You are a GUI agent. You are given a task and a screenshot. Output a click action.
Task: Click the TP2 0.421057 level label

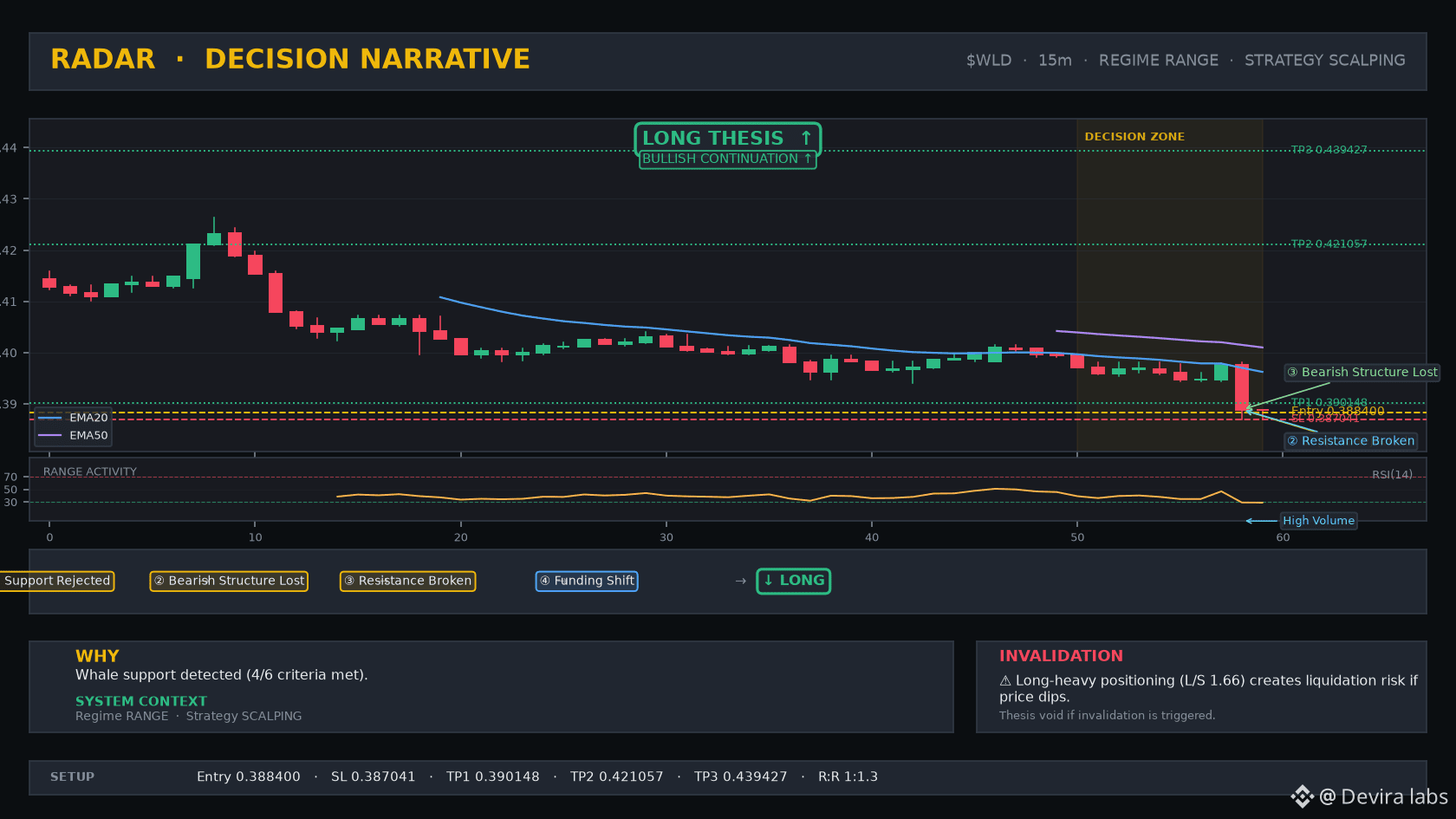click(1329, 244)
